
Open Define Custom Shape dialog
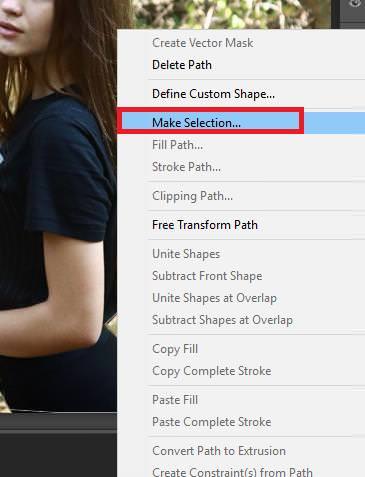coord(213,94)
